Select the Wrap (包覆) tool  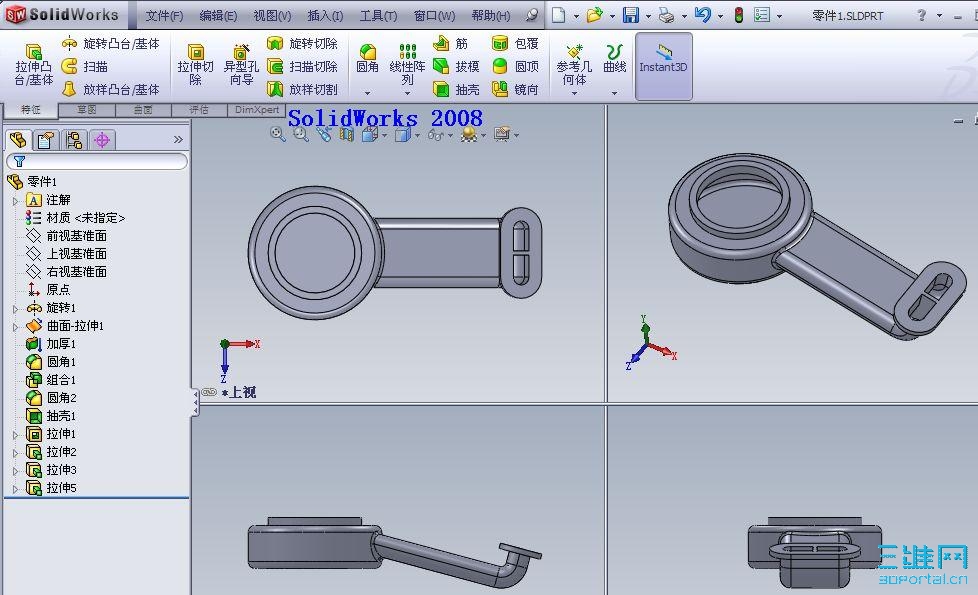[515, 43]
